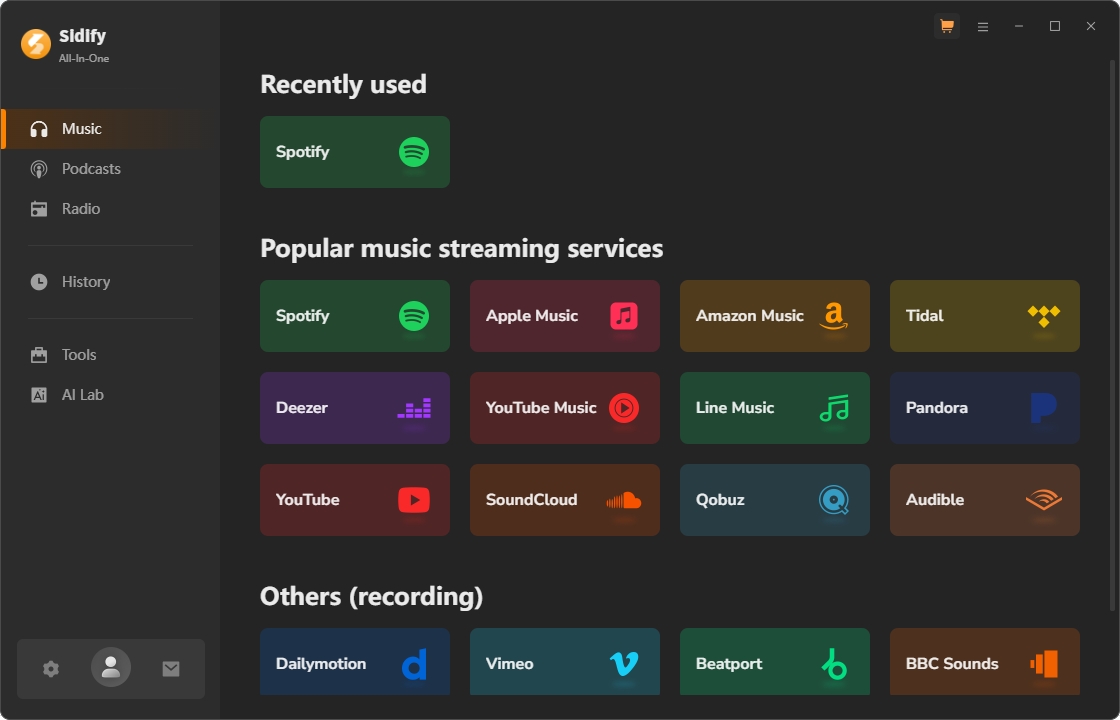Open the AI Lab page
Viewport: 1120px width, 720px height.
(x=110, y=394)
